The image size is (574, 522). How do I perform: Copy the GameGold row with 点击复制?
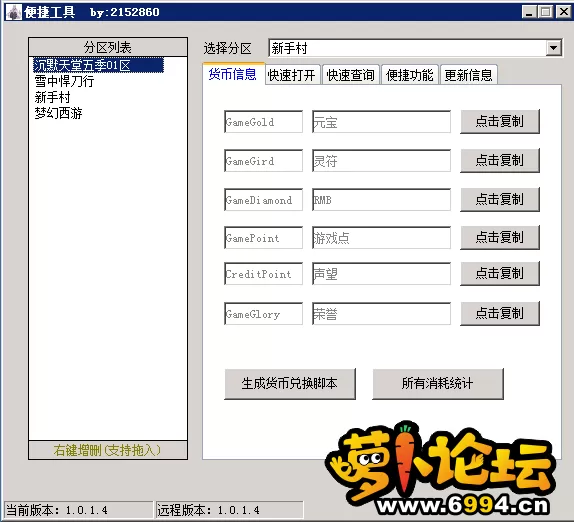[x=500, y=121]
